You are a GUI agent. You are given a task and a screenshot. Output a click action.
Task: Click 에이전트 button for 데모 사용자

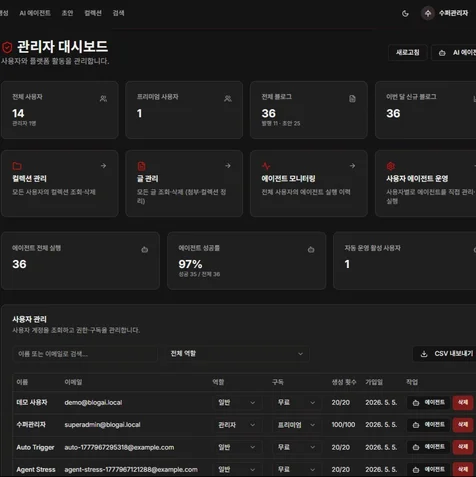[428, 402]
